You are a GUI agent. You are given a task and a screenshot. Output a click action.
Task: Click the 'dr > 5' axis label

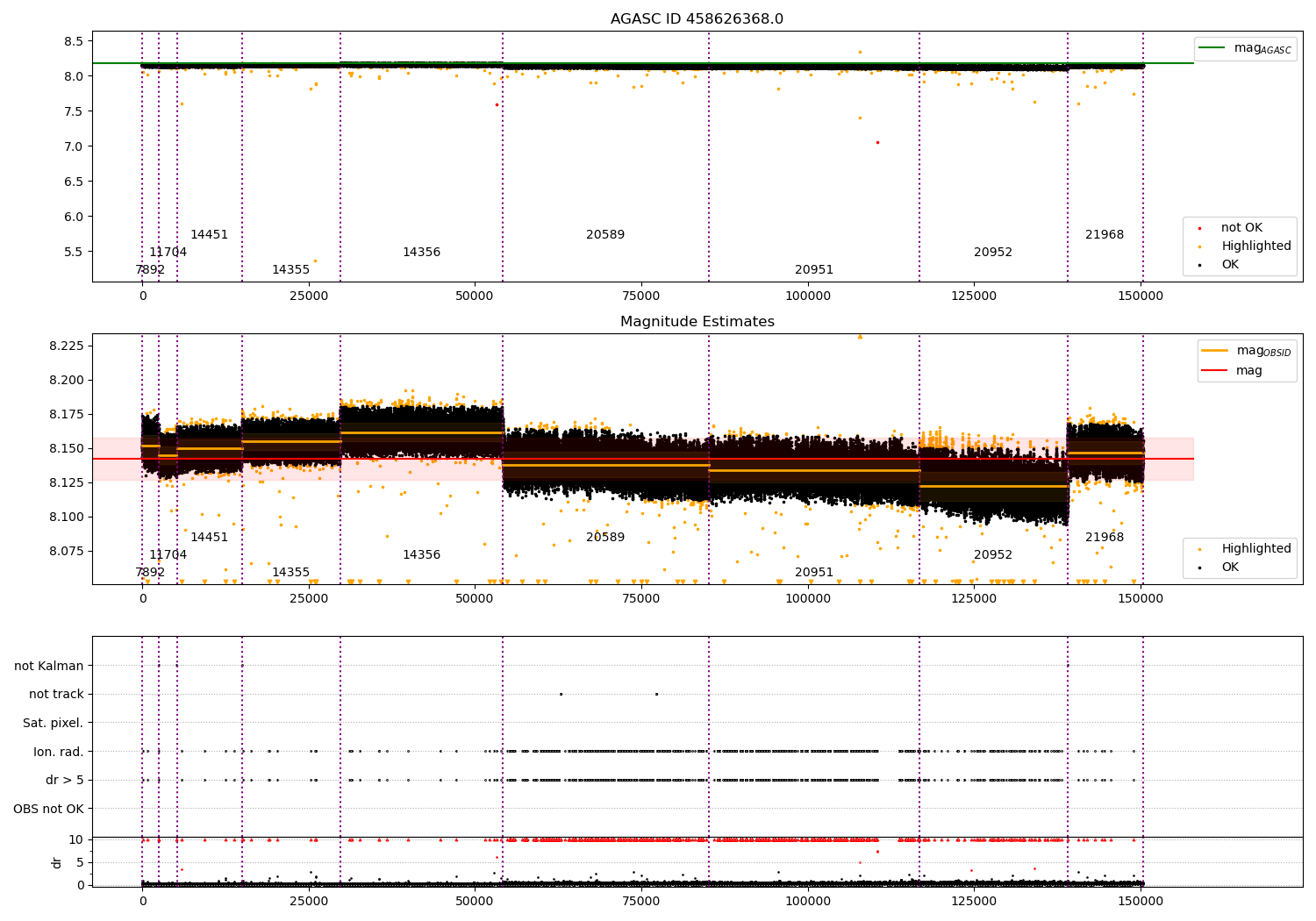[65, 781]
